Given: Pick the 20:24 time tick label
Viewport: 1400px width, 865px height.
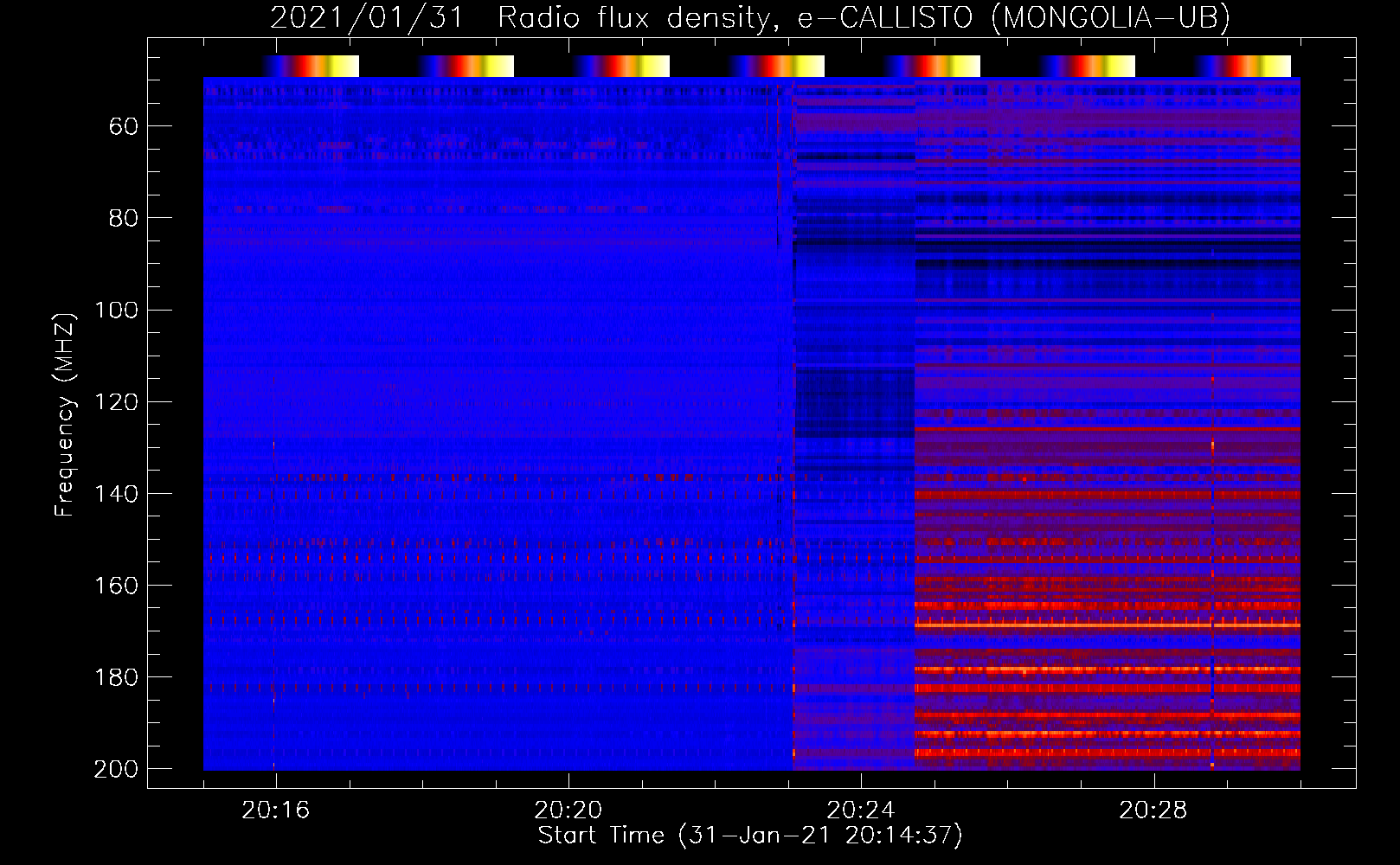Looking at the screenshot, I should pos(861,811).
